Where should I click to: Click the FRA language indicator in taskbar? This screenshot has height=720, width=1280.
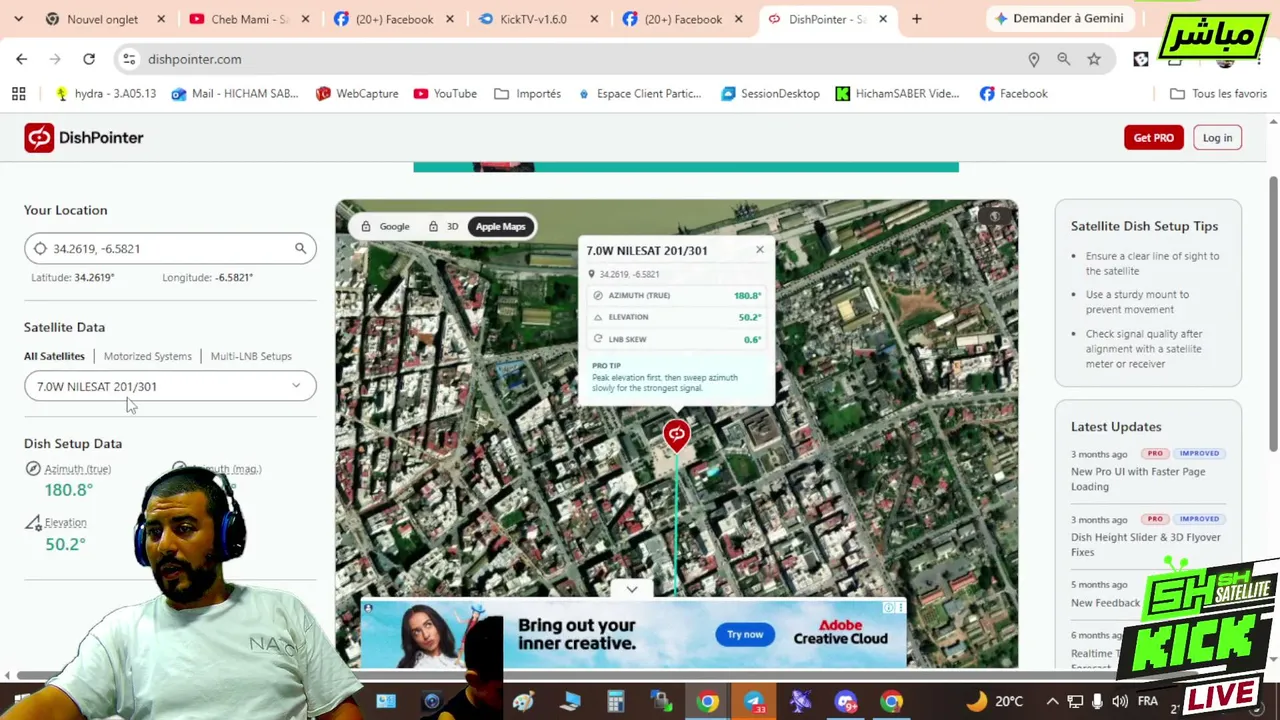[x=1148, y=702]
